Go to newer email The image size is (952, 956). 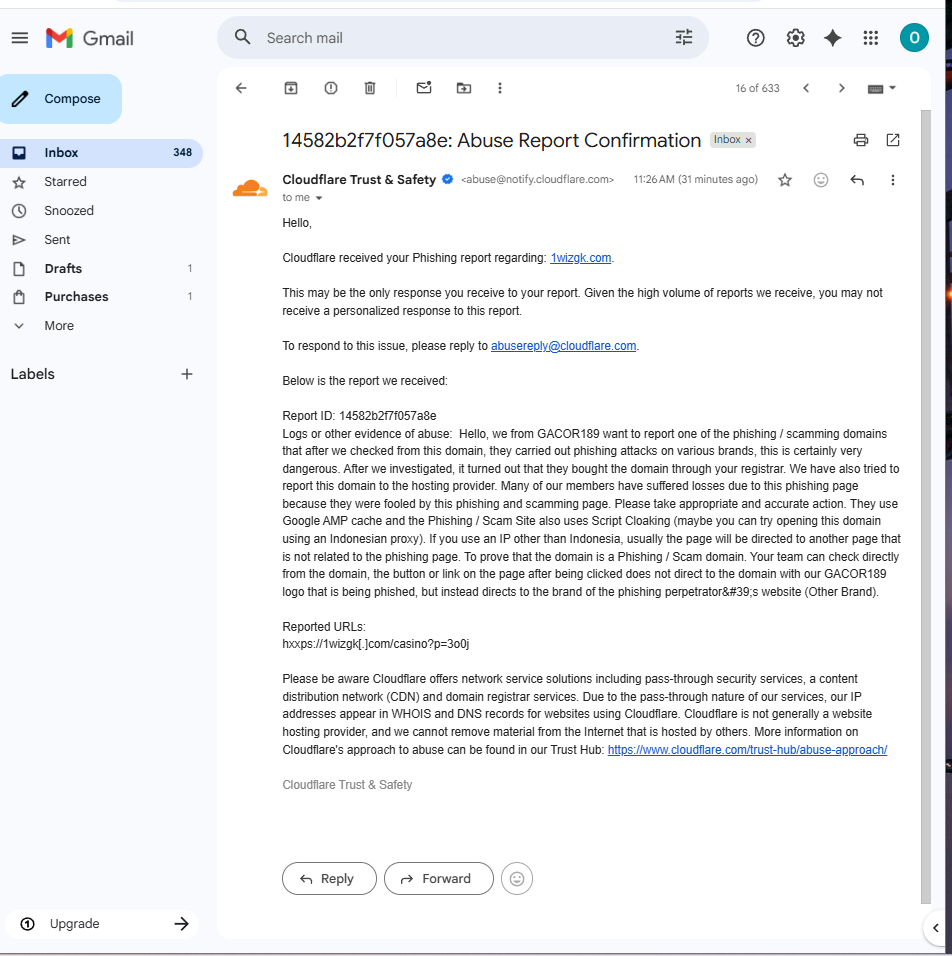(x=806, y=88)
